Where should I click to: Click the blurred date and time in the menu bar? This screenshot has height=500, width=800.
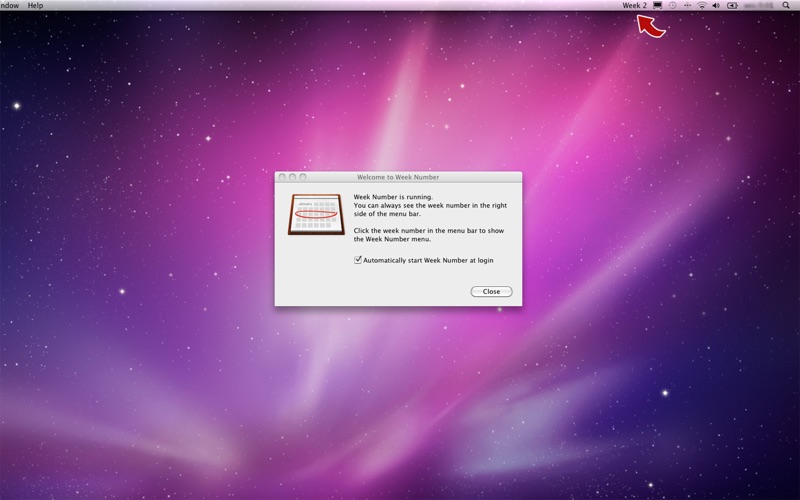click(x=758, y=5)
